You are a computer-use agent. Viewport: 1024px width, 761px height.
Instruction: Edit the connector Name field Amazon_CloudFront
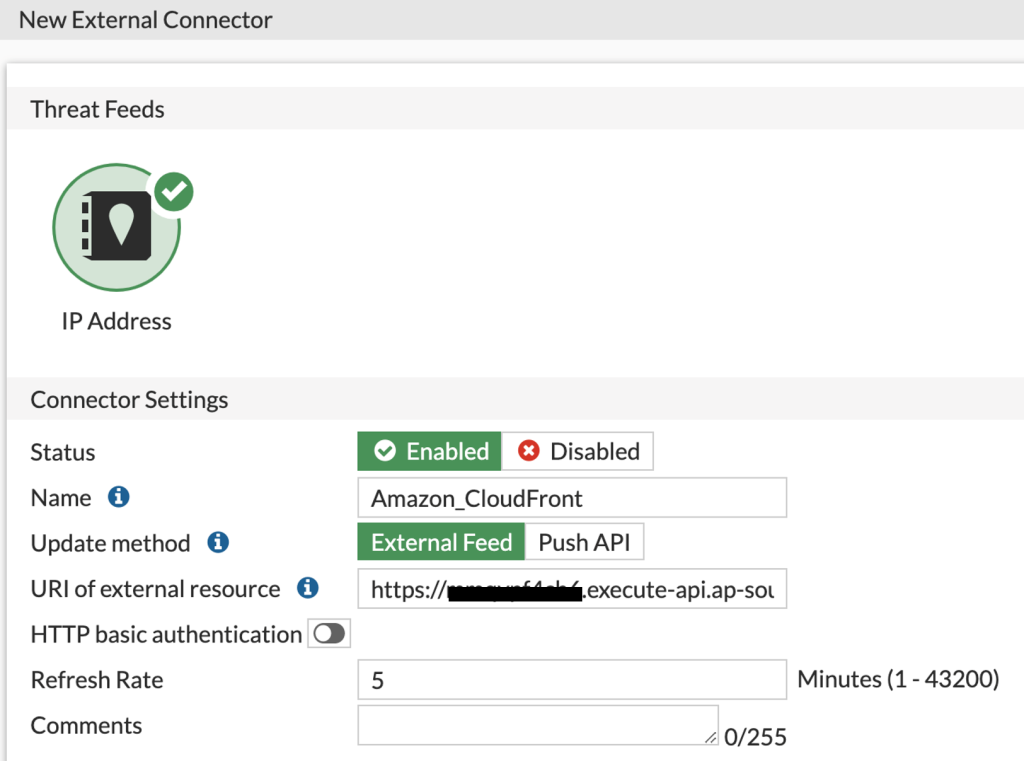coord(570,497)
